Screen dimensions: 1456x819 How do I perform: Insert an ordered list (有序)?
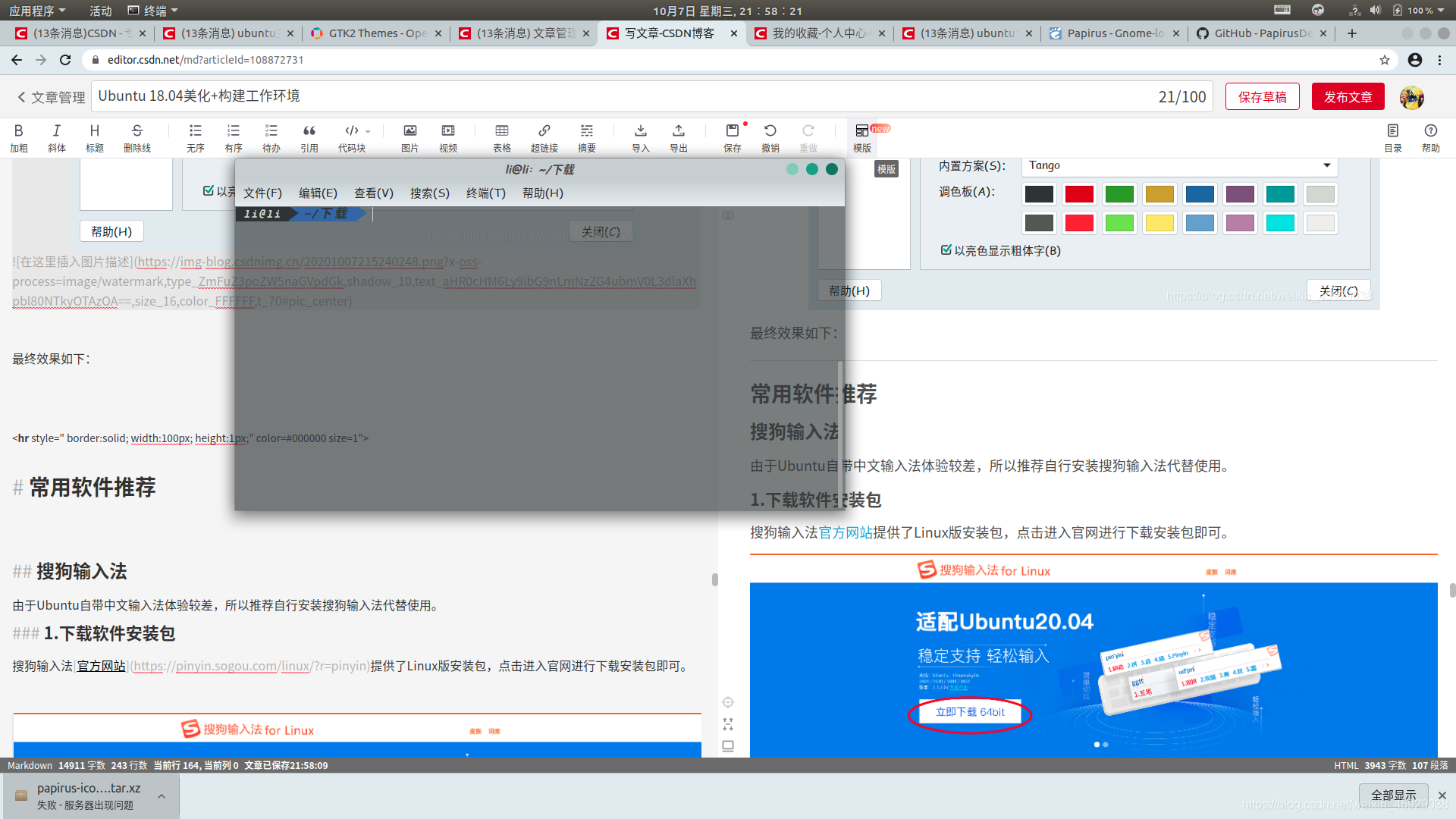tap(234, 138)
